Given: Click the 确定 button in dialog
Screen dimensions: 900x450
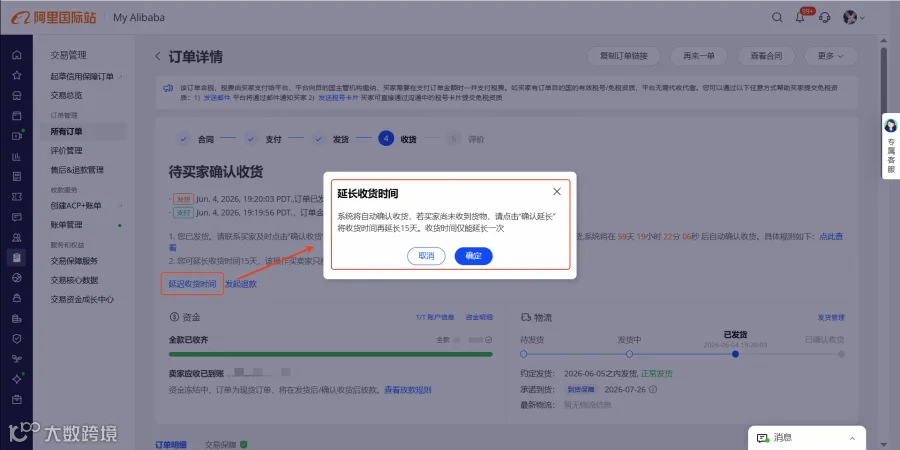Looking at the screenshot, I should (x=474, y=256).
